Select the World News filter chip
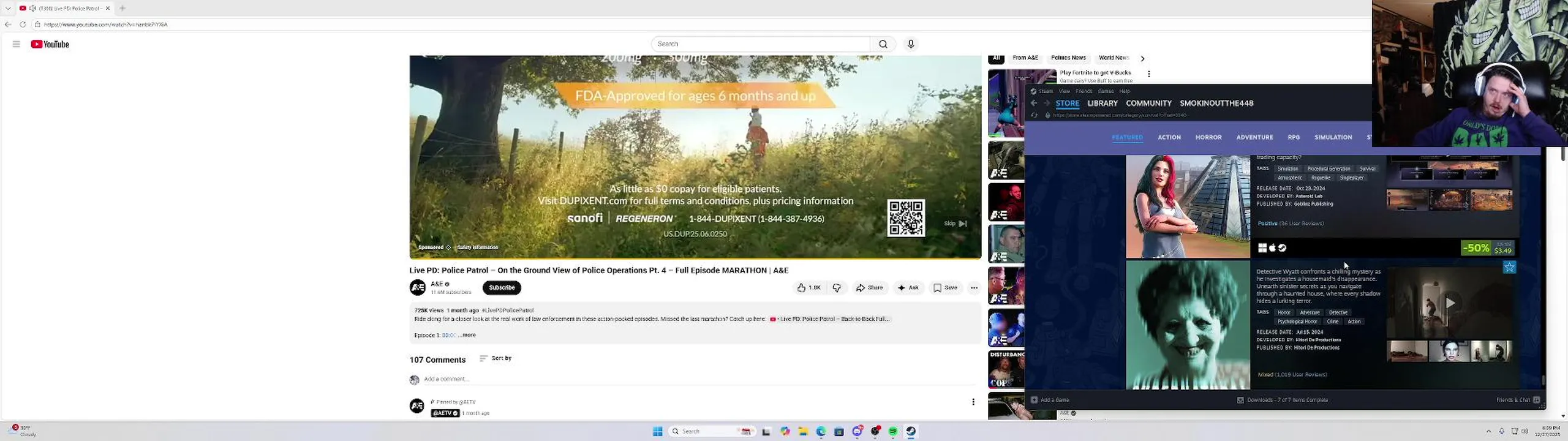This screenshot has width=1568, height=441. [1113, 58]
